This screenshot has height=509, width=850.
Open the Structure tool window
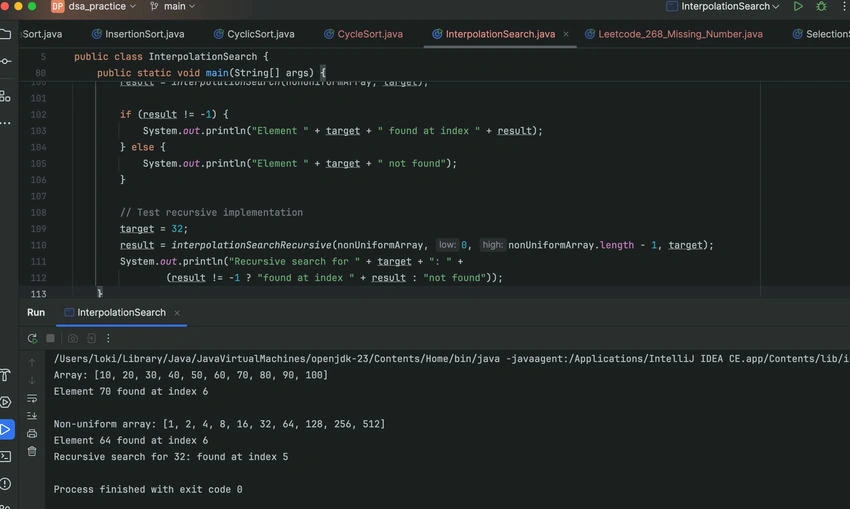pyautogui.click(x=5, y=96)
